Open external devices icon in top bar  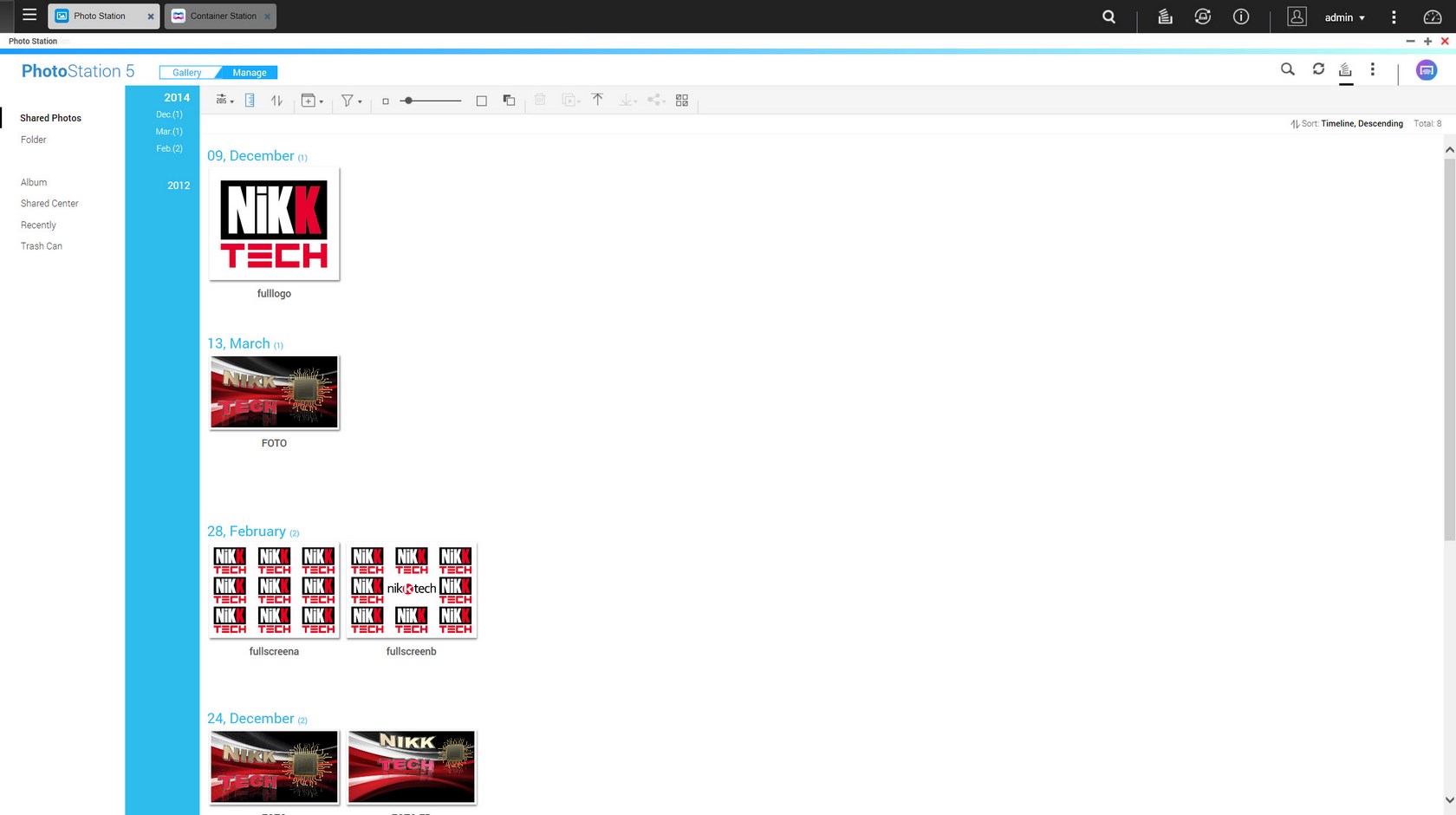click(x=1203, y=16)
